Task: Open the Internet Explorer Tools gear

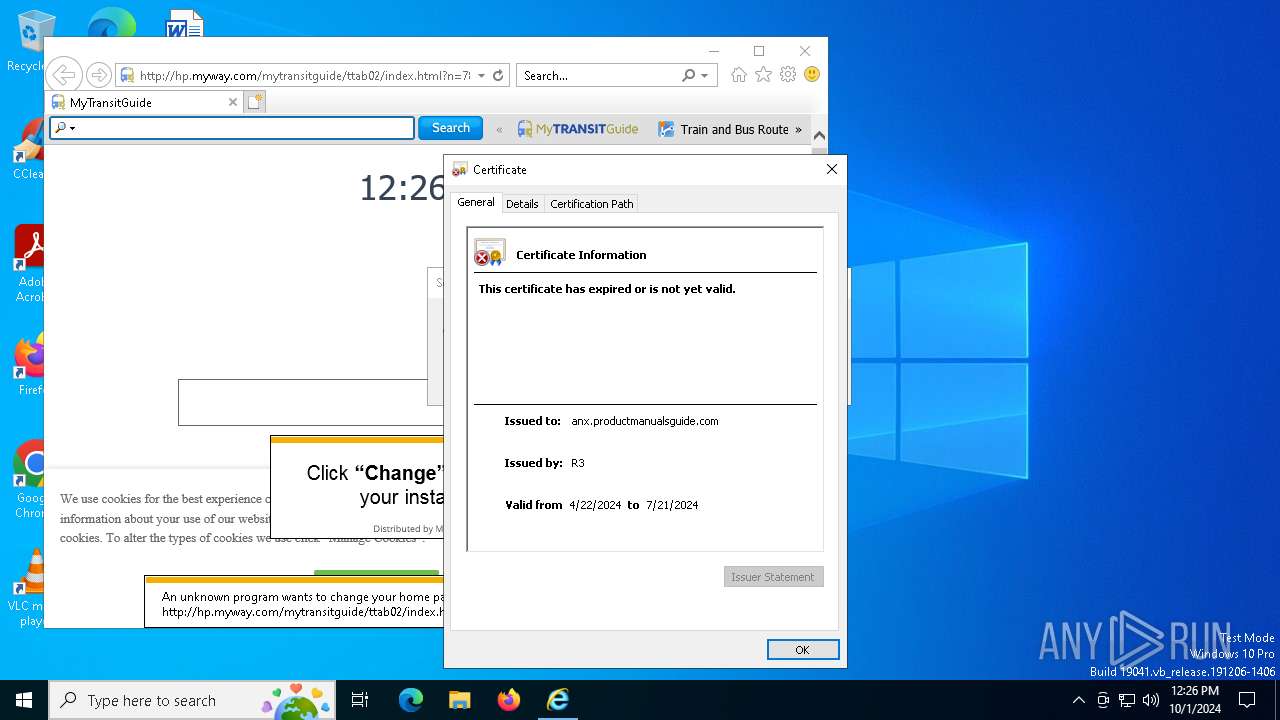Action: pyautogui.click(x=788, y=75)
